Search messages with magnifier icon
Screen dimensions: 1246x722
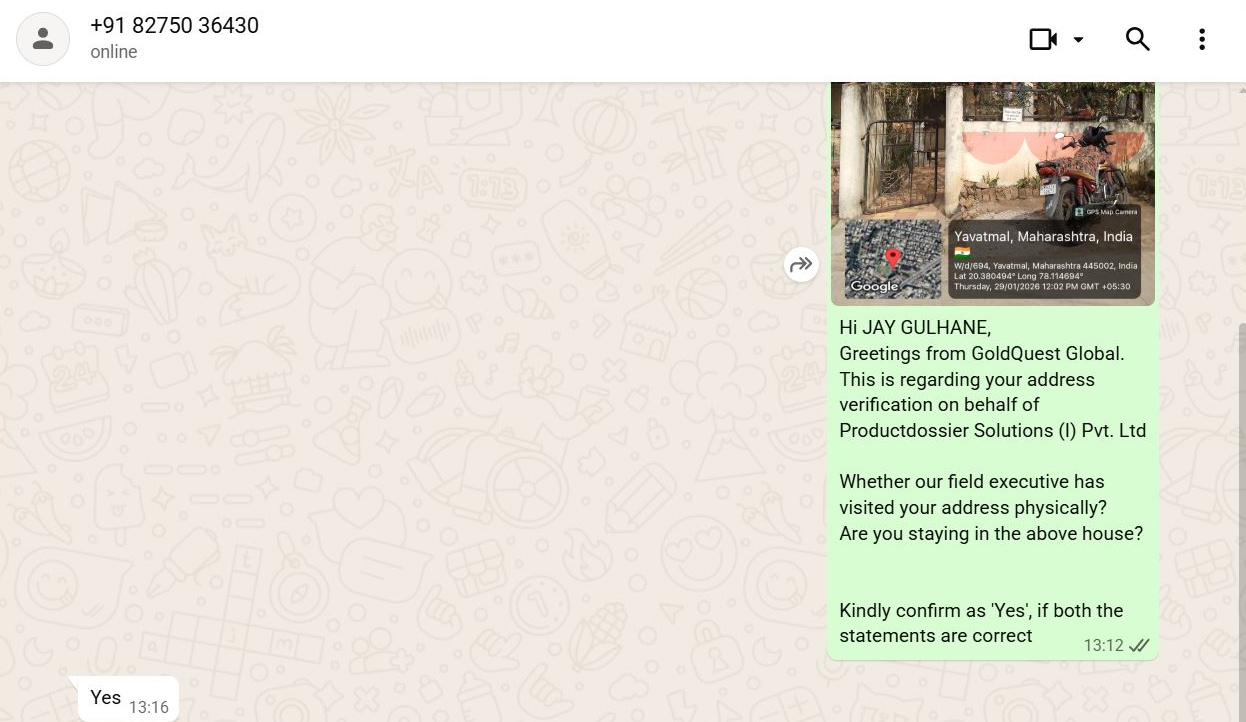coord(1138,39)
